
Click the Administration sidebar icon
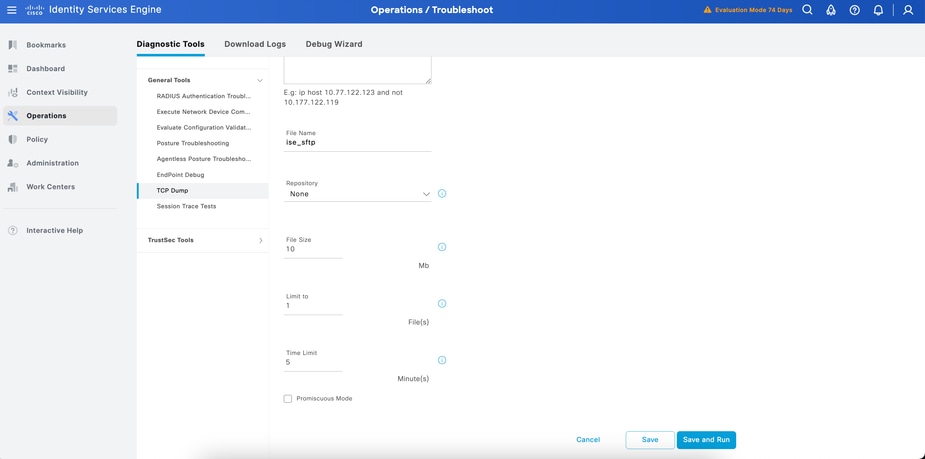[x=12, y=163]
